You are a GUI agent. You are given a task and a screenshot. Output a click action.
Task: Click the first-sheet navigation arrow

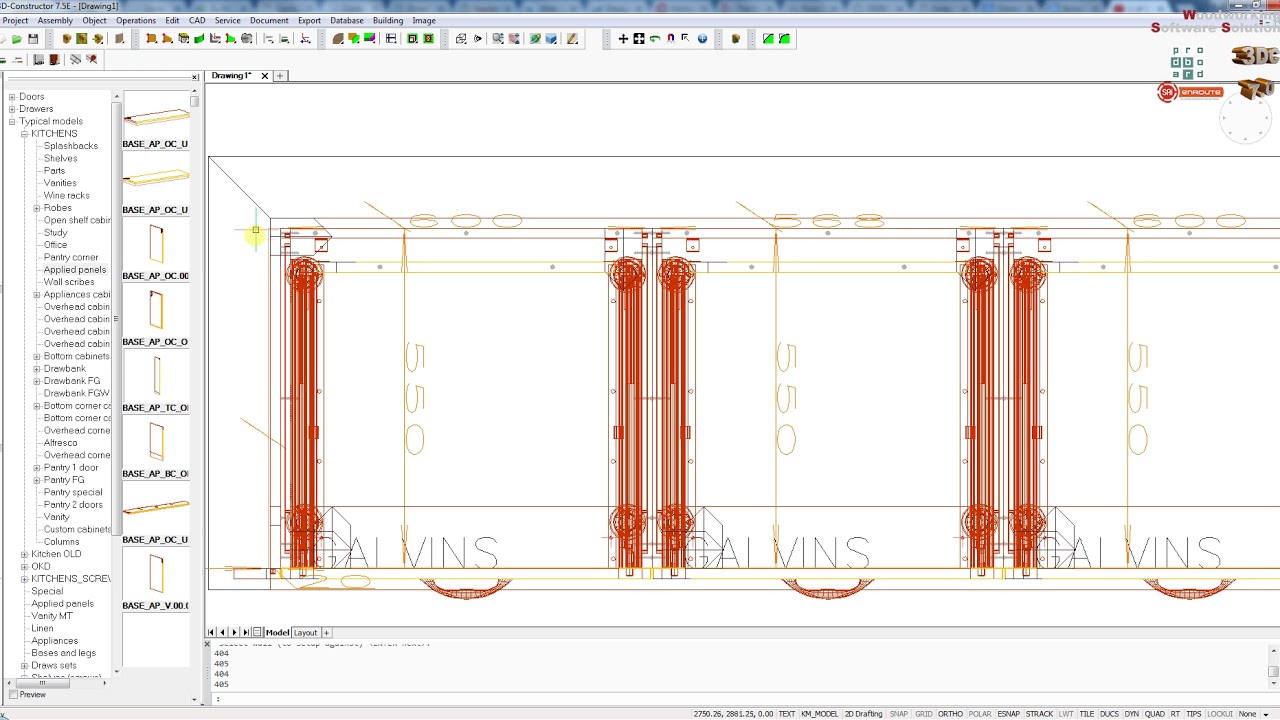click(x=211, y=632)
